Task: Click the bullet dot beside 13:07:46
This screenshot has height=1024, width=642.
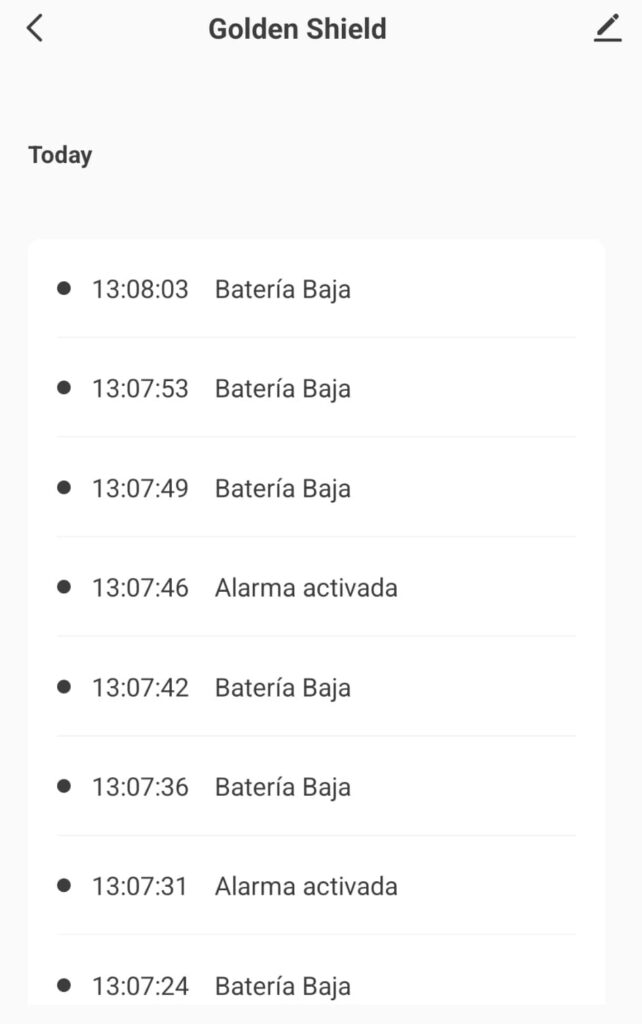Action: (x=65, y=587)
